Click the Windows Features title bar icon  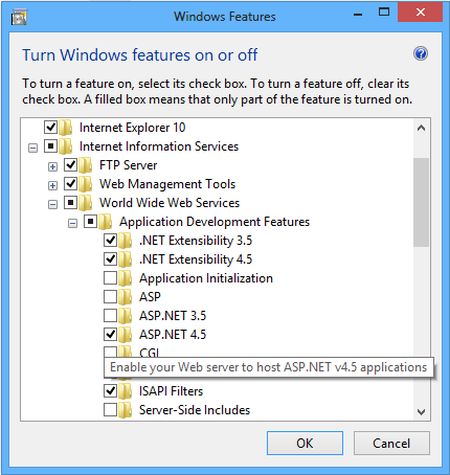tap(19, 18)
